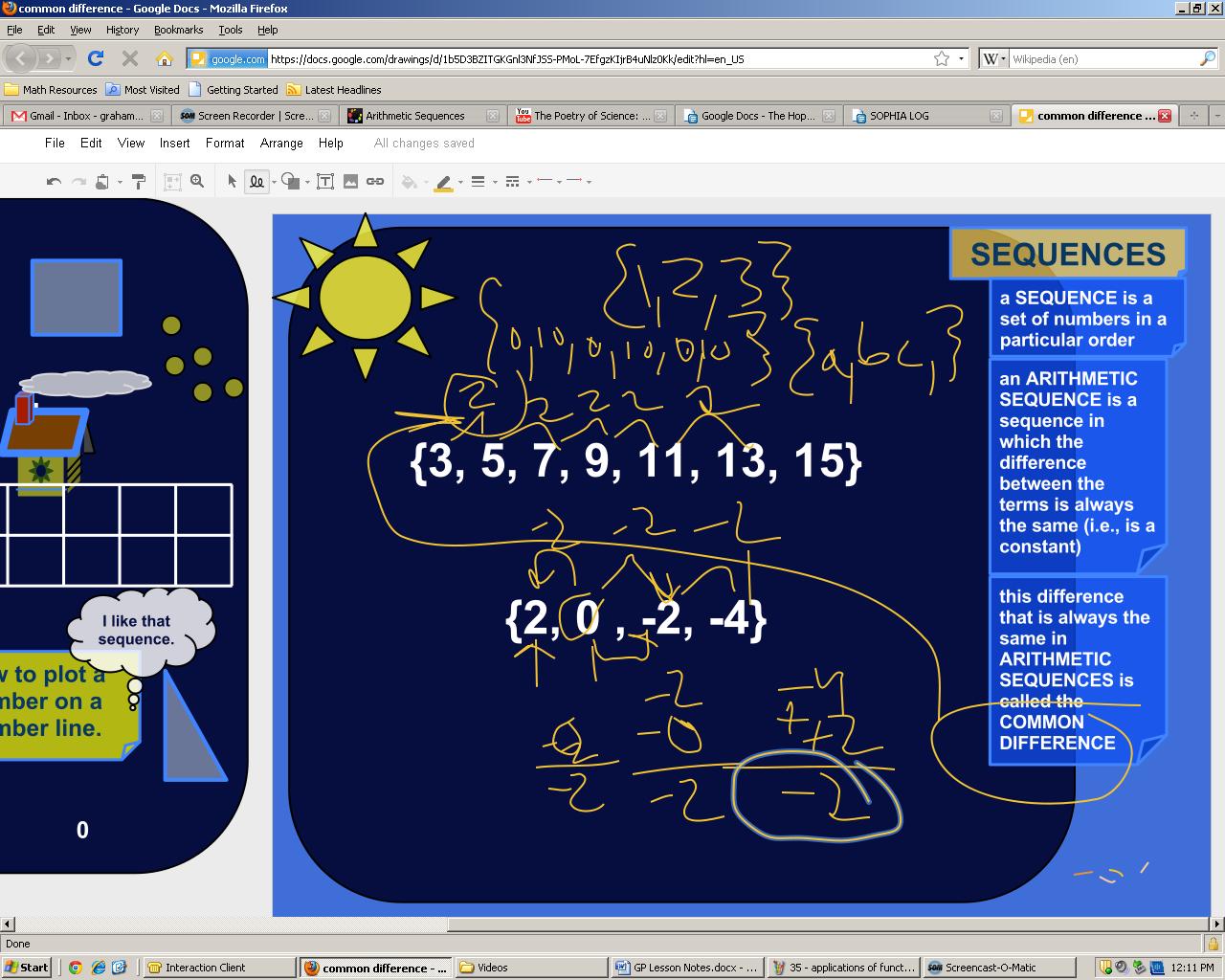The image size is (1225, 980).
Task: Switch to the Arithmetic Sequences tab
Action: click(414, 116)
